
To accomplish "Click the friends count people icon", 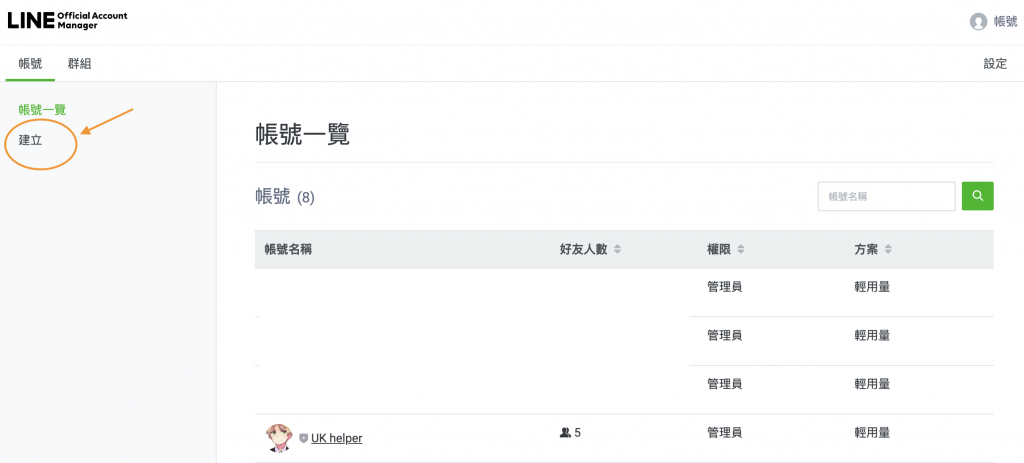I will [x=565, y=433].
